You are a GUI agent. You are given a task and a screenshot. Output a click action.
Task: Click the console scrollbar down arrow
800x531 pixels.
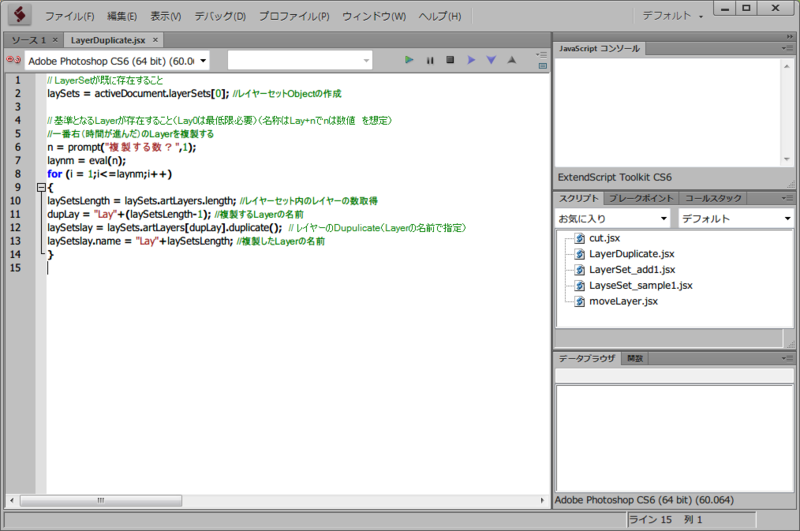coord(787,159)
